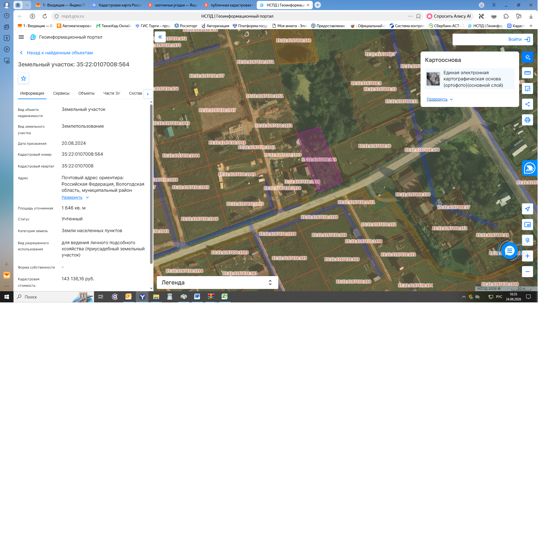Open the round blue chat bubble button

[x=510, y=251]
